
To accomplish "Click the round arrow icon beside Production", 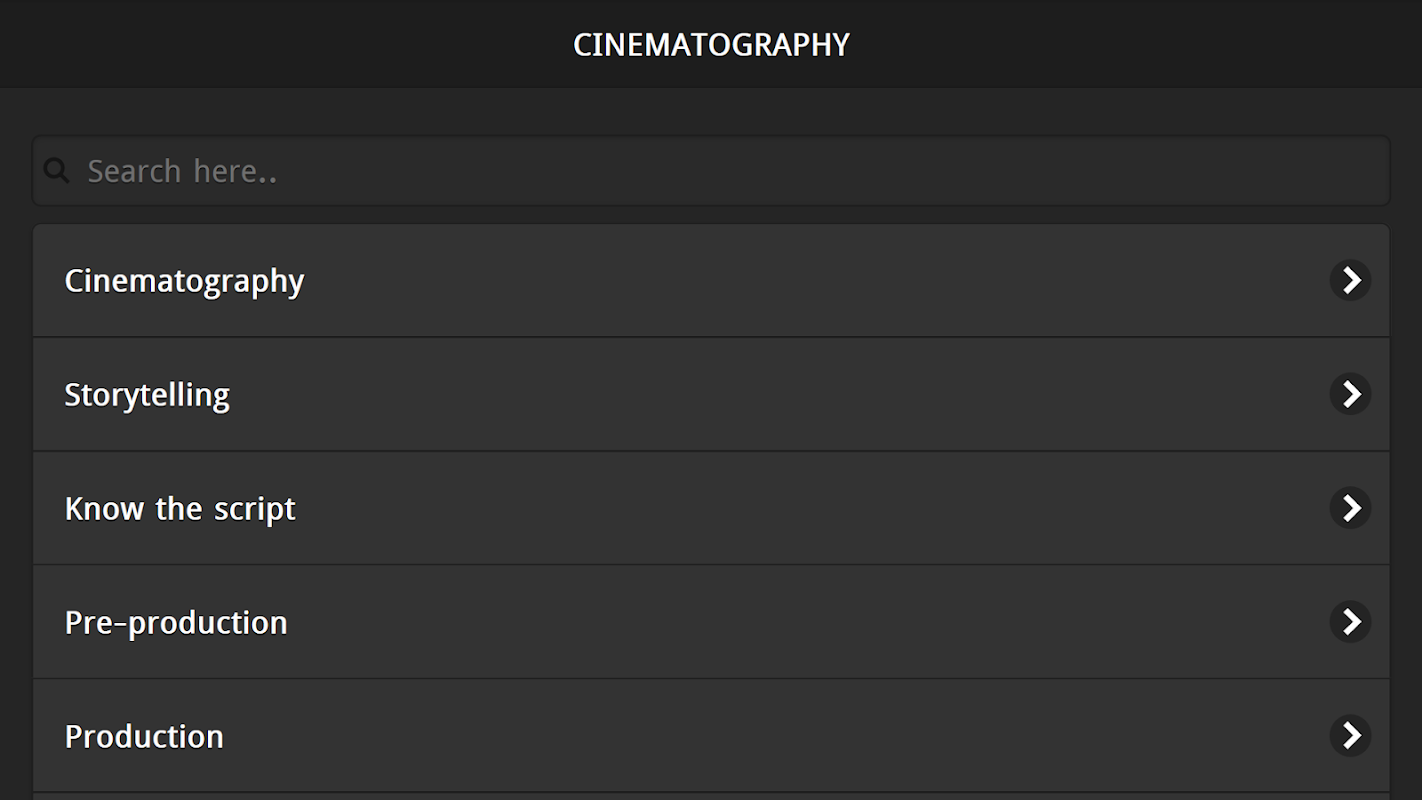I will tap(1350, 736).
